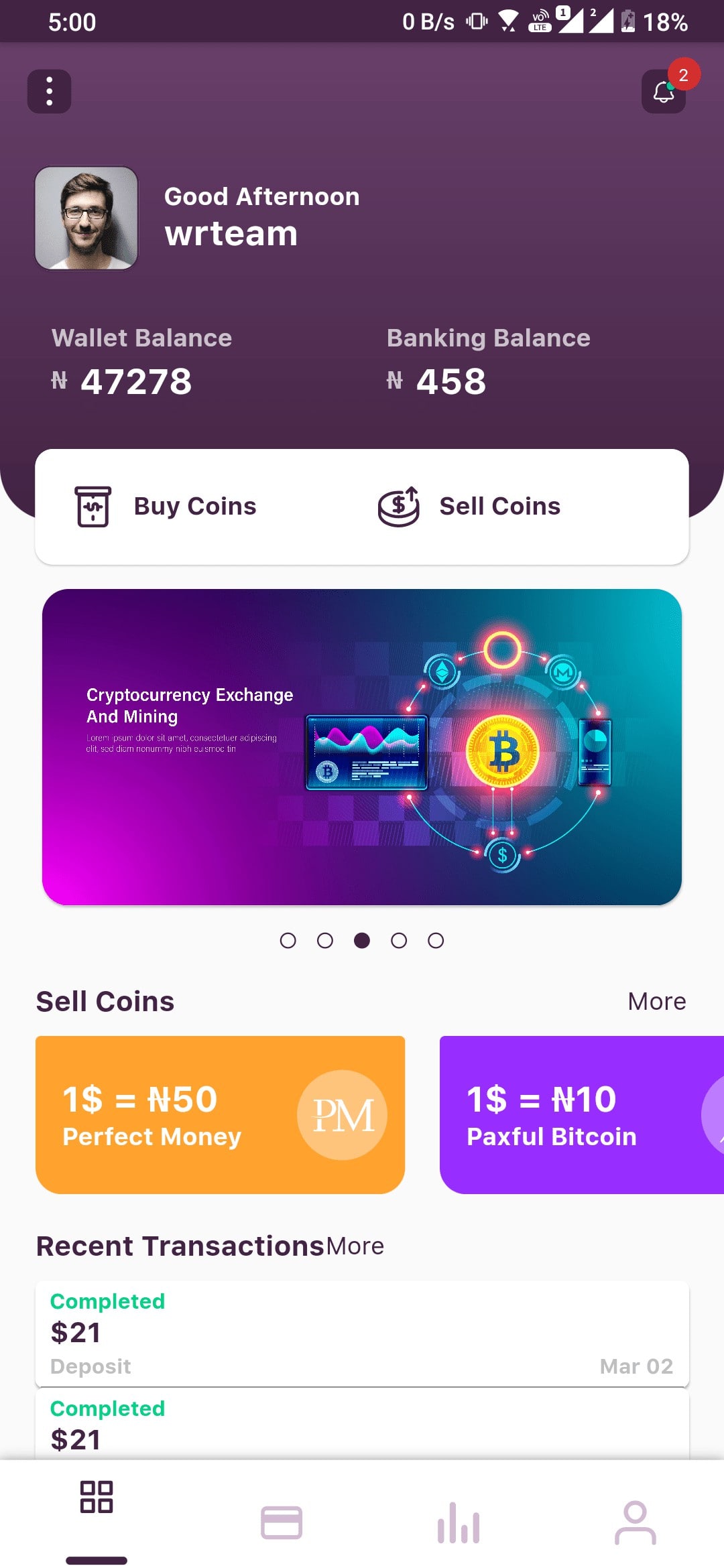Tap the wrteam profile picture
724x1568 pixels.
click(86, 218)
